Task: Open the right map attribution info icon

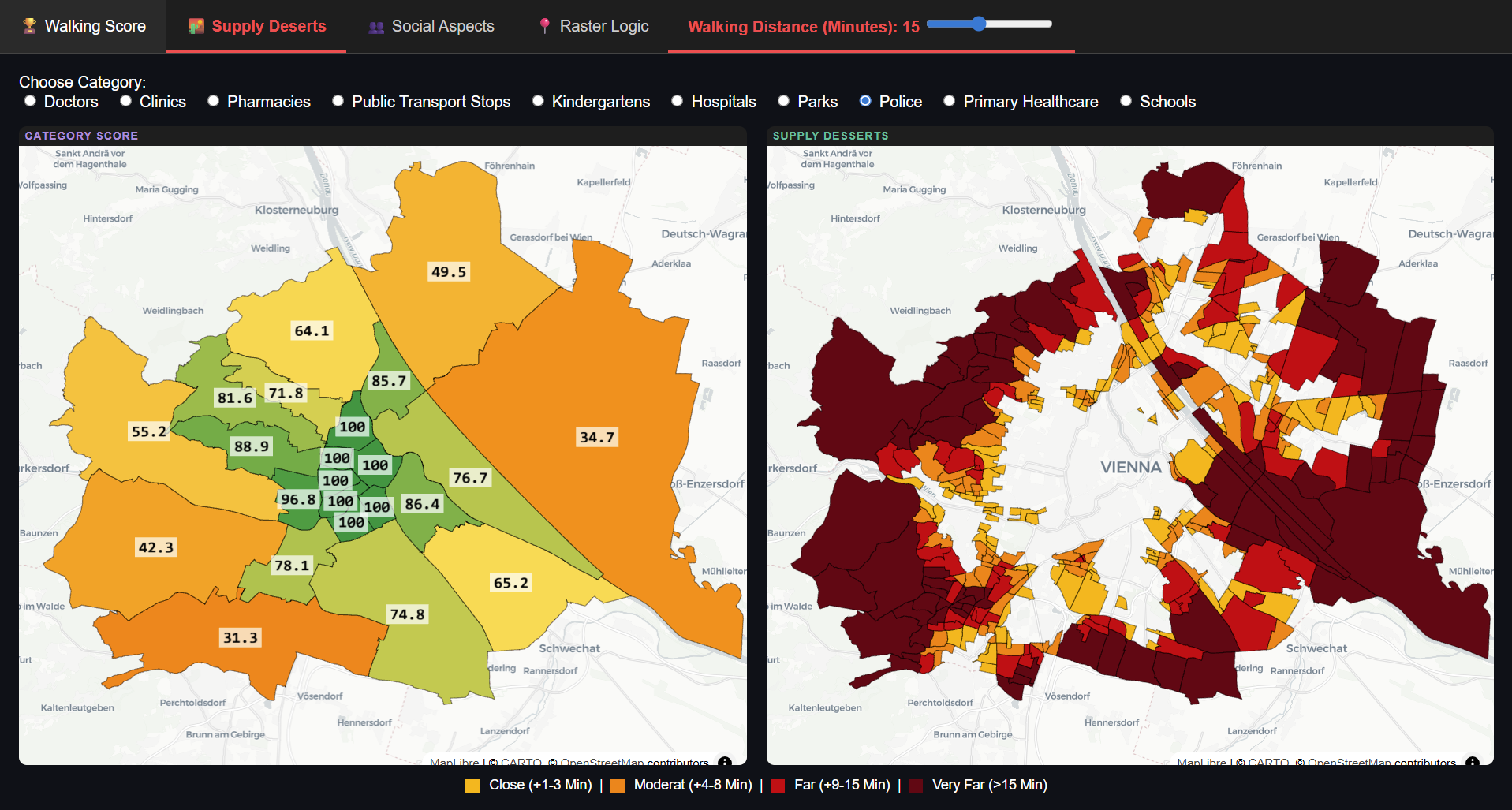Action: (1472, 762)
